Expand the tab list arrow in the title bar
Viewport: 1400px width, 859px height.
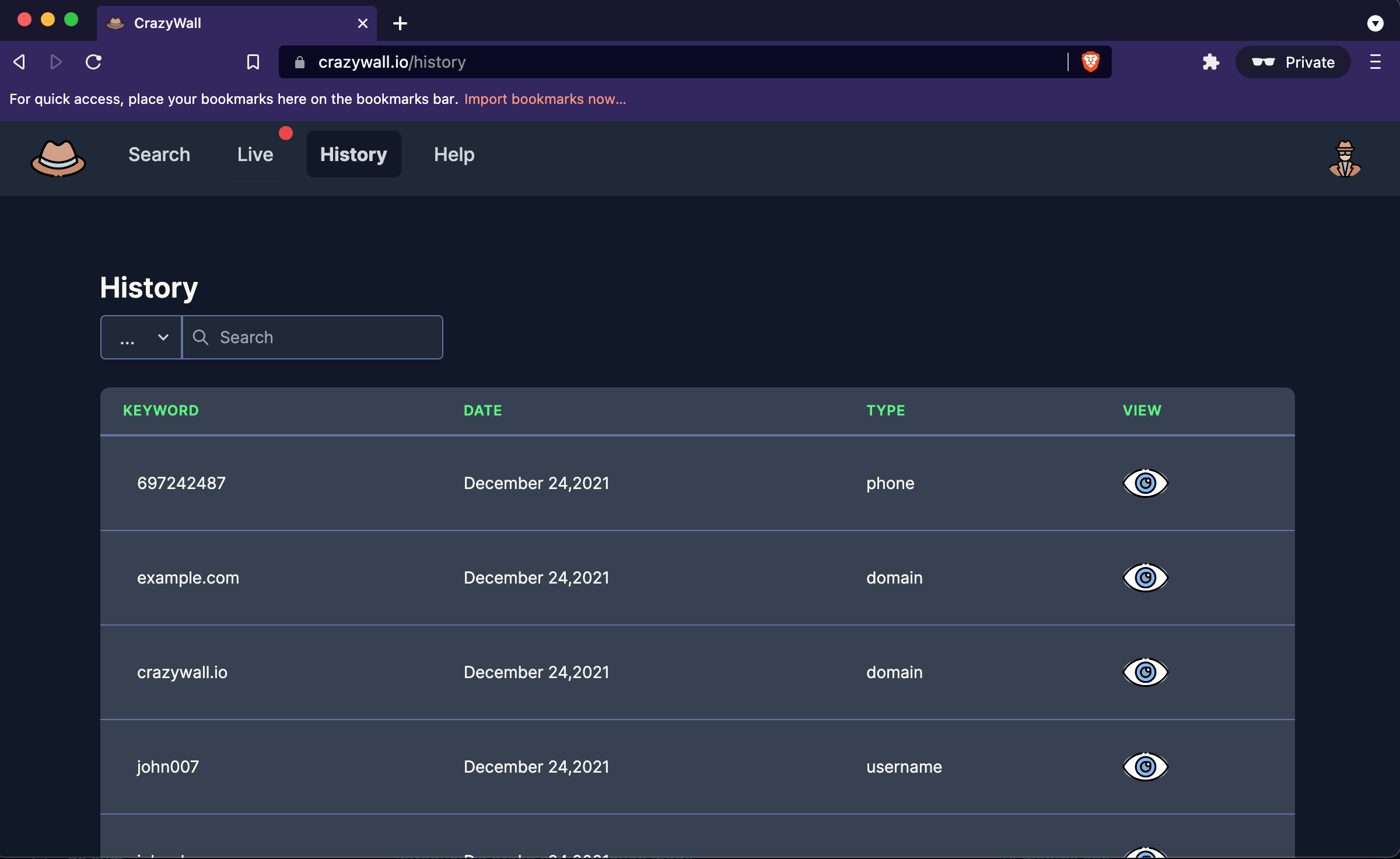click(x=1375, y=23)
